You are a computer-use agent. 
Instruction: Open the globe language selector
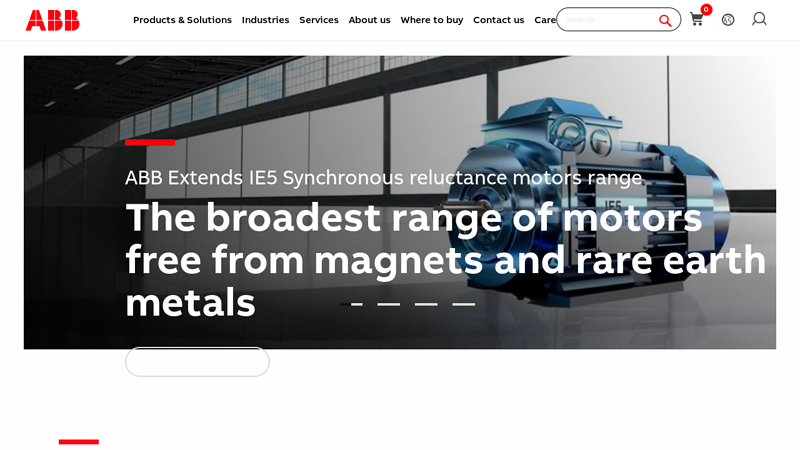[728, 19]
